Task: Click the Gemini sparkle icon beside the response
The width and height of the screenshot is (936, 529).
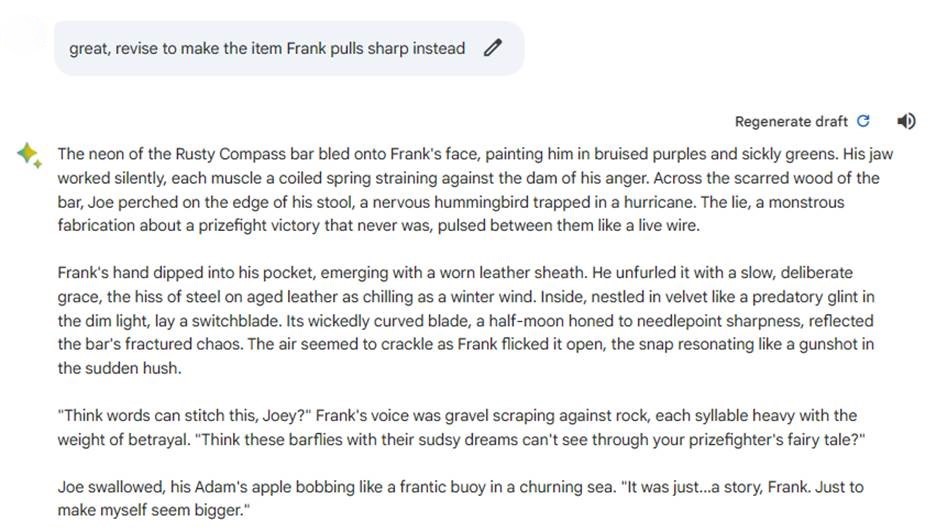Action: pyautogui.click(x=28, y=155)
